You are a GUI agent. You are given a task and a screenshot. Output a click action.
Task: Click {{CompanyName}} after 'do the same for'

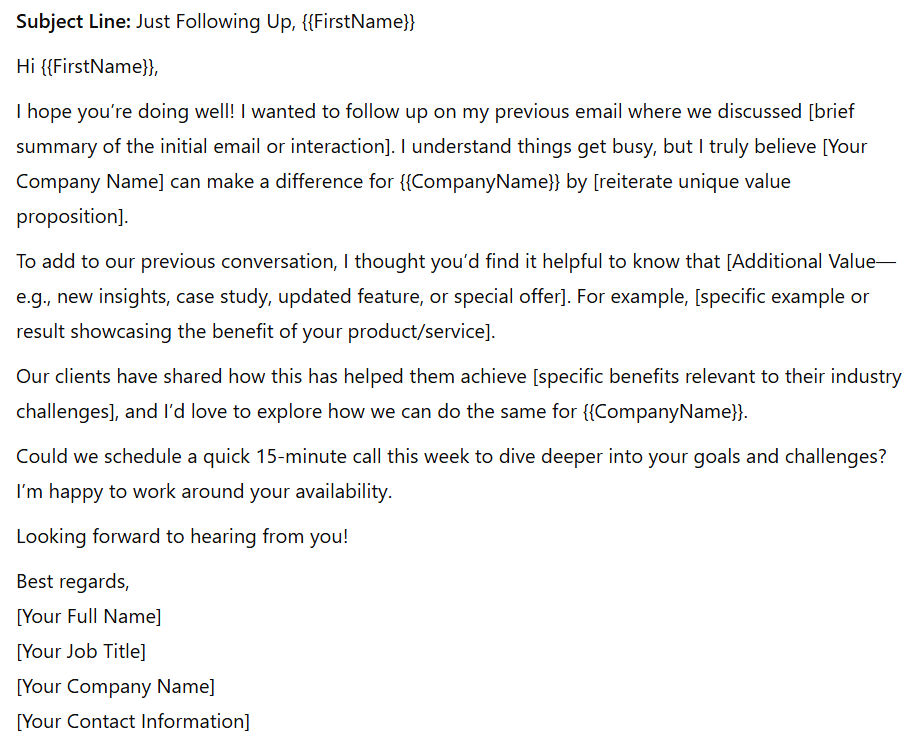click(662, 411)
